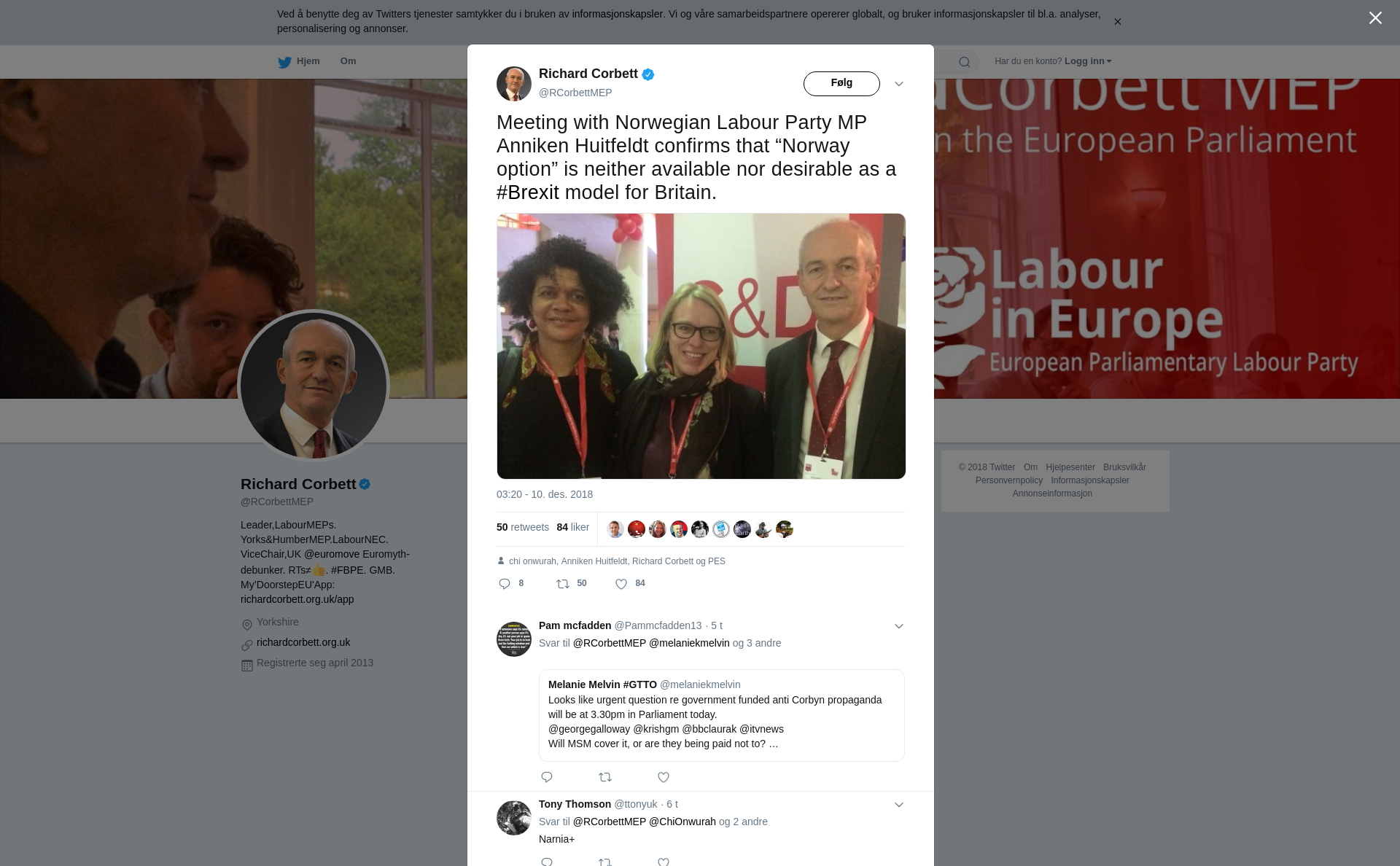Expand options for Pam mcfadden's reply
1400x866 pixels.
(899, 626)
